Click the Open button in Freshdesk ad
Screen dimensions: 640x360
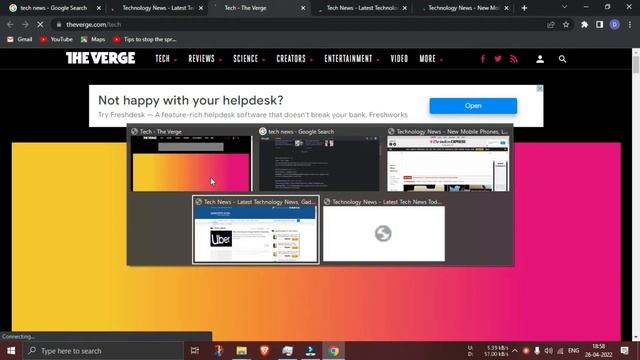[x=473, y=106]
